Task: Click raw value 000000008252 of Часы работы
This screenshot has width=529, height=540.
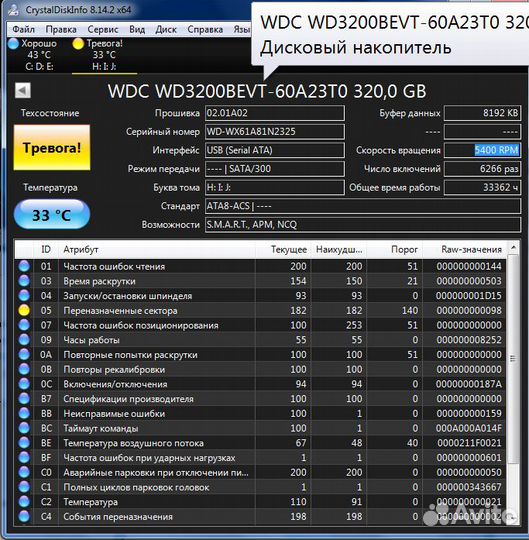Action: pos(469,340)
